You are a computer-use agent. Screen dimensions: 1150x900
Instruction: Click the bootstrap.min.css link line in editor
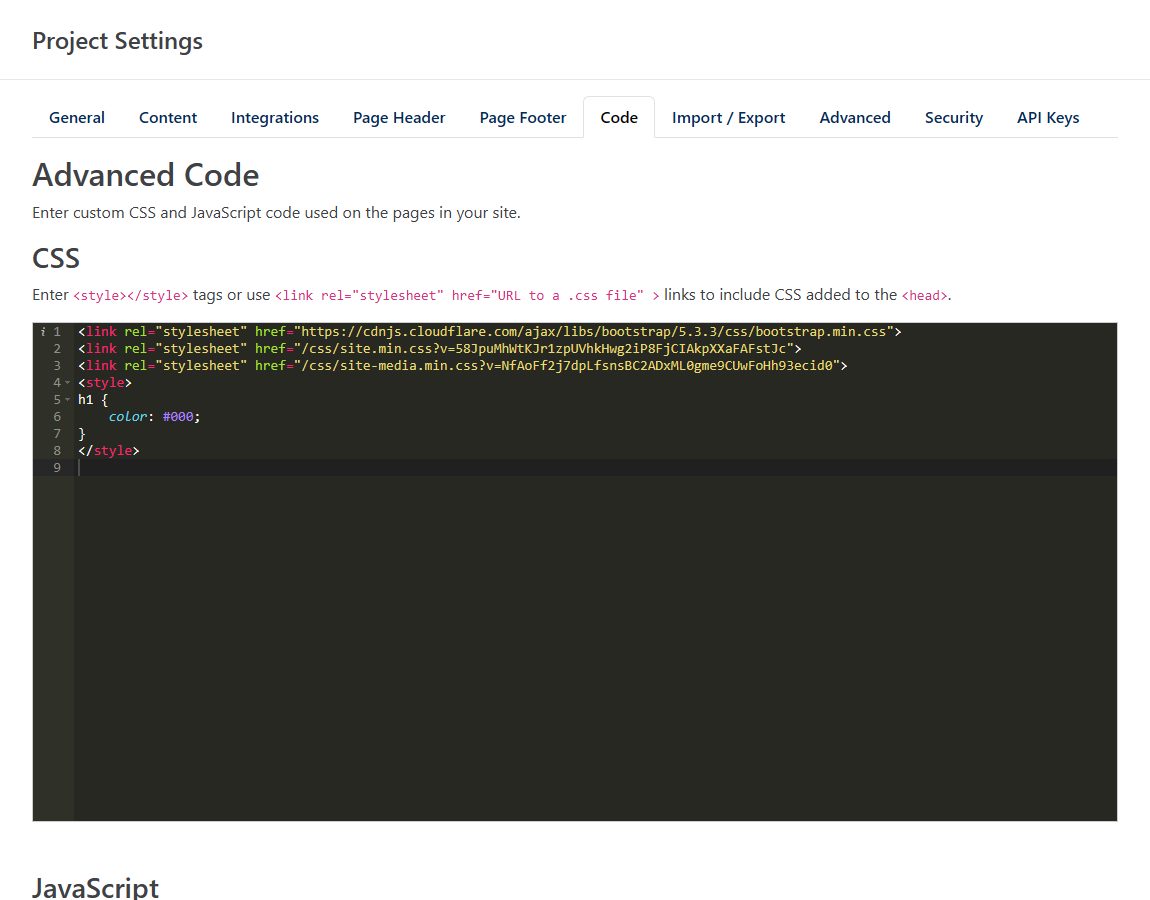click(490, 332)
